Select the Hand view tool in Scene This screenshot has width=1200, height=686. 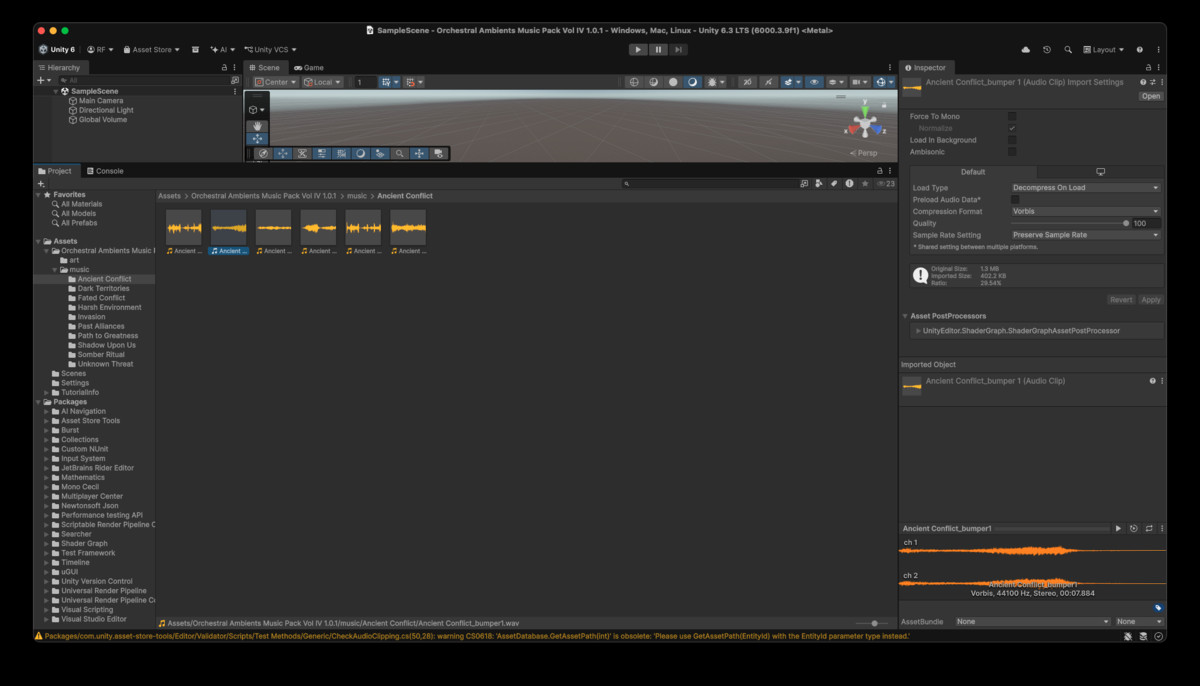[257, 126]
